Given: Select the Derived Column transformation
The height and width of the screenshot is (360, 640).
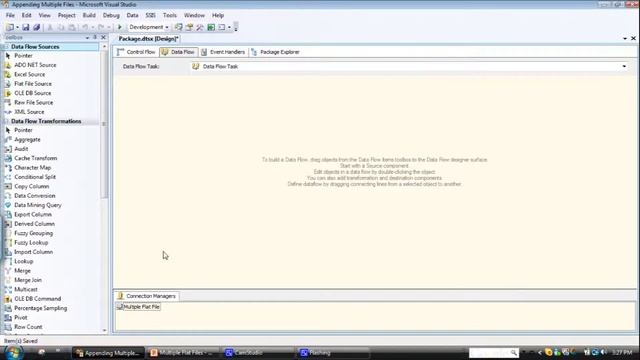Looking at the screenshot, I should tap(34, 224).
